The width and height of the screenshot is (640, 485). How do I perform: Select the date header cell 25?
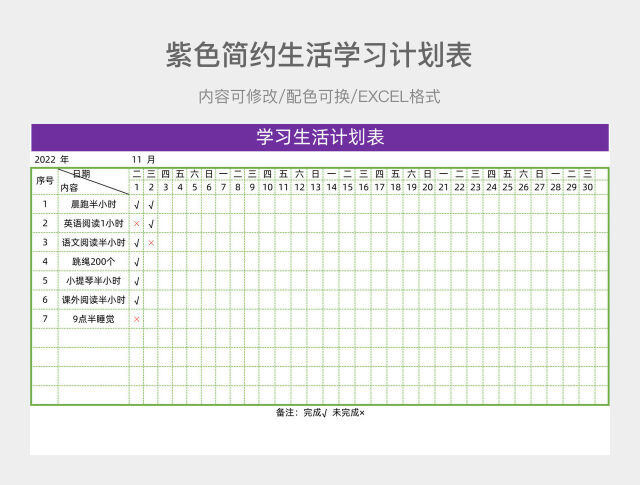[507, 187]
